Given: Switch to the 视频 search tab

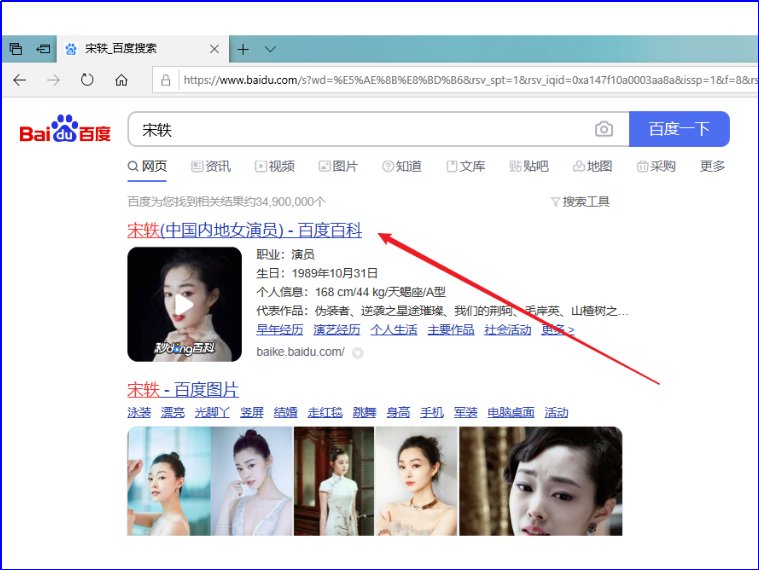Looking at the screenshot, I should tap(275, 166).
